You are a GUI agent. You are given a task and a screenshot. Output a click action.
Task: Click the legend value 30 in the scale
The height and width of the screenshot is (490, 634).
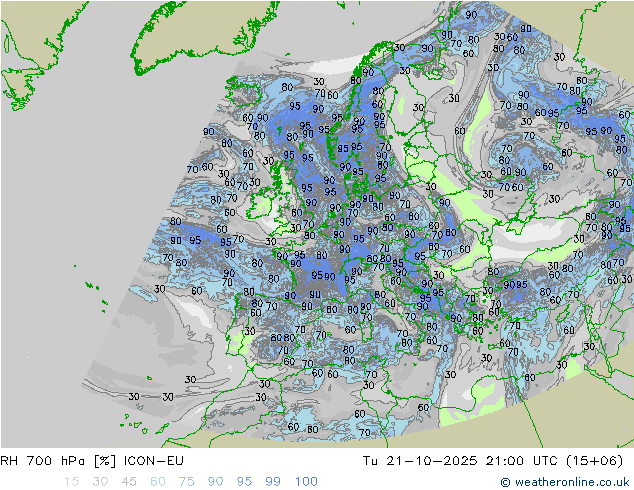[x=100, y=482]
